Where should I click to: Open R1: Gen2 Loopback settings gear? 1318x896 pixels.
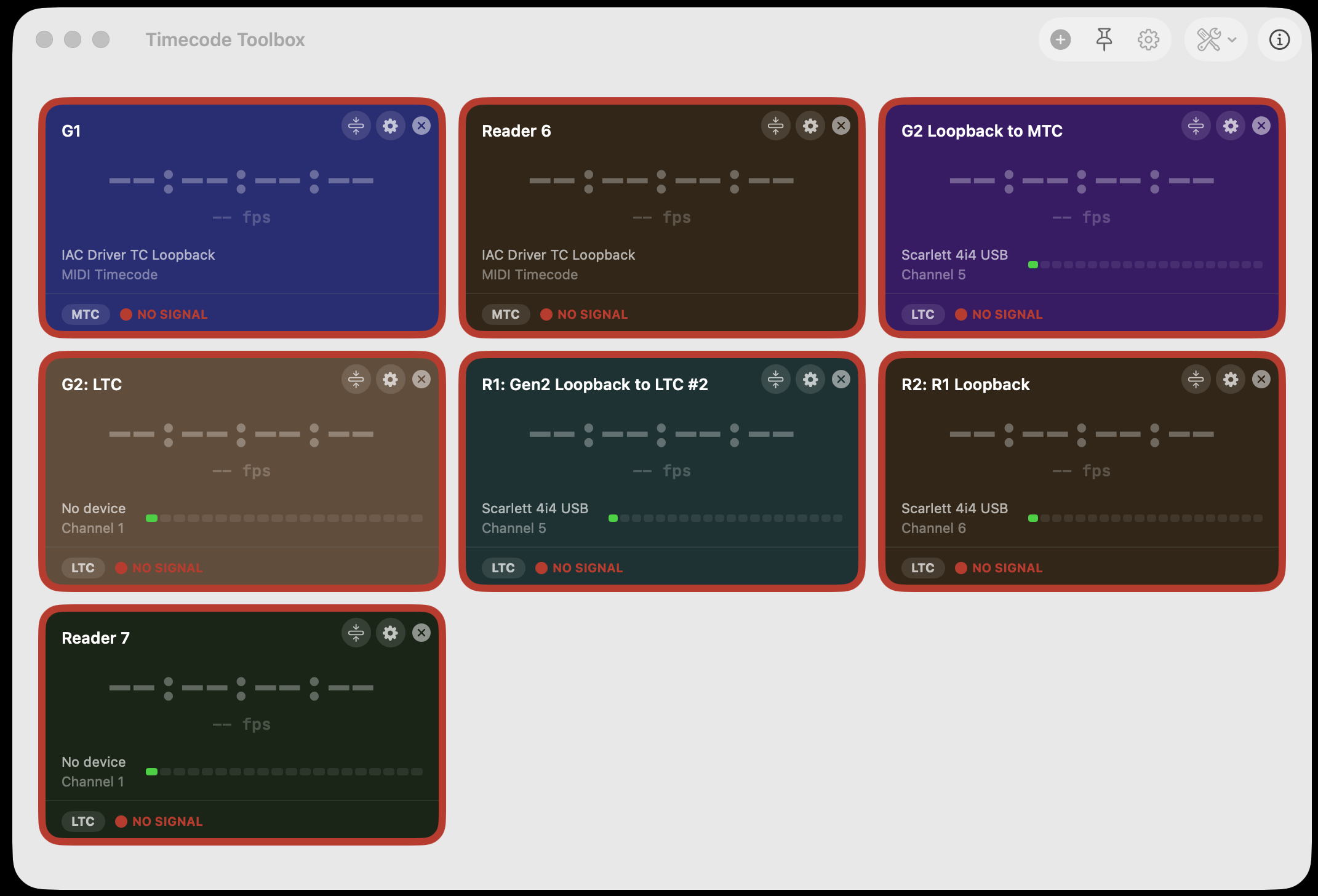tap(810, 380)
